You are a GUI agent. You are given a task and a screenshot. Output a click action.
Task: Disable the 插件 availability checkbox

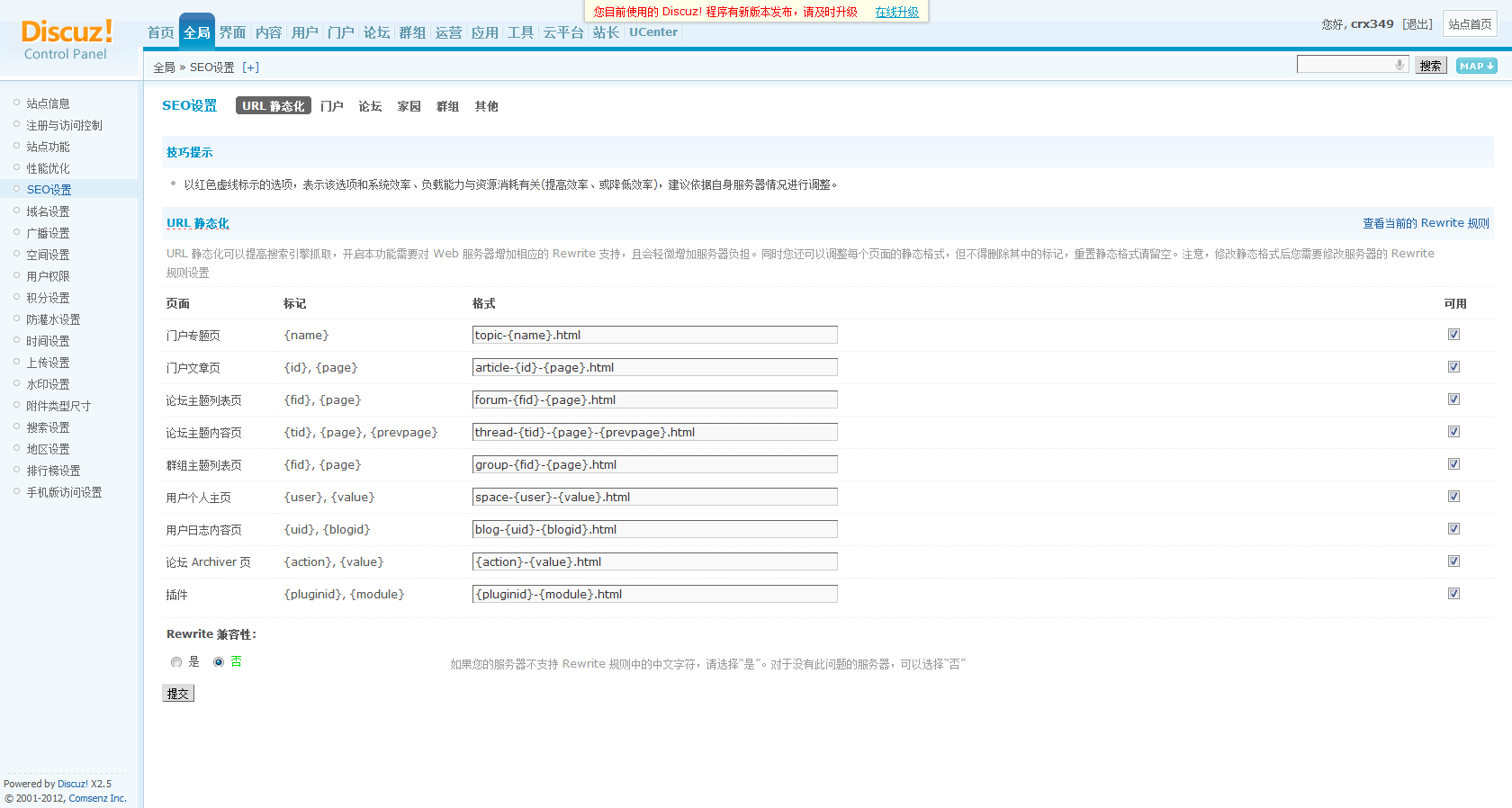click(1453, 594)
